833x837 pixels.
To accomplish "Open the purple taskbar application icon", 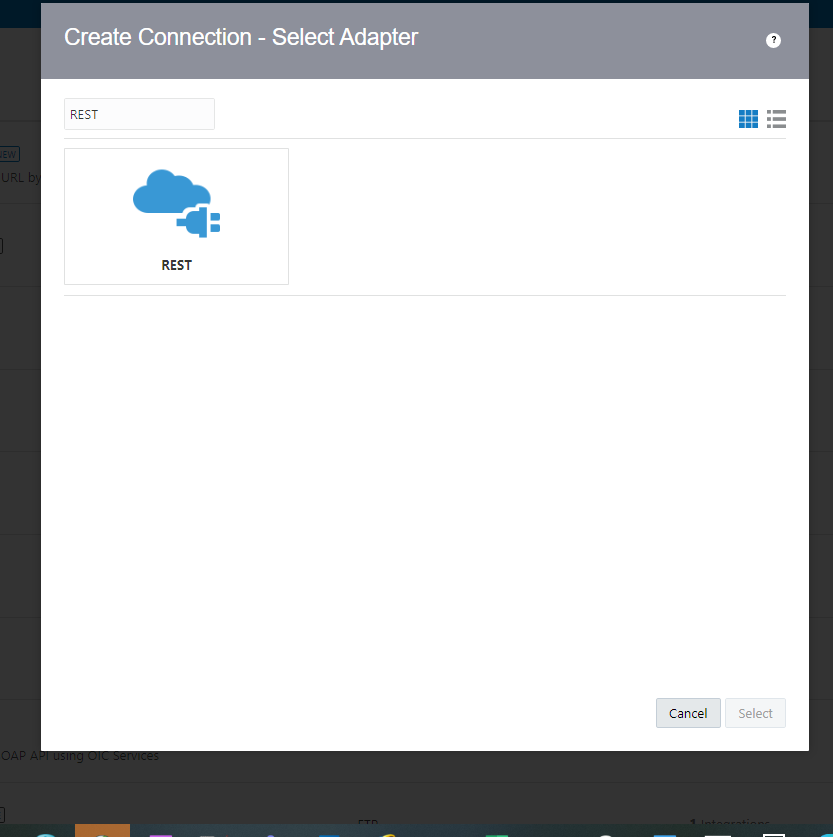I will click(x=161, y=835).
